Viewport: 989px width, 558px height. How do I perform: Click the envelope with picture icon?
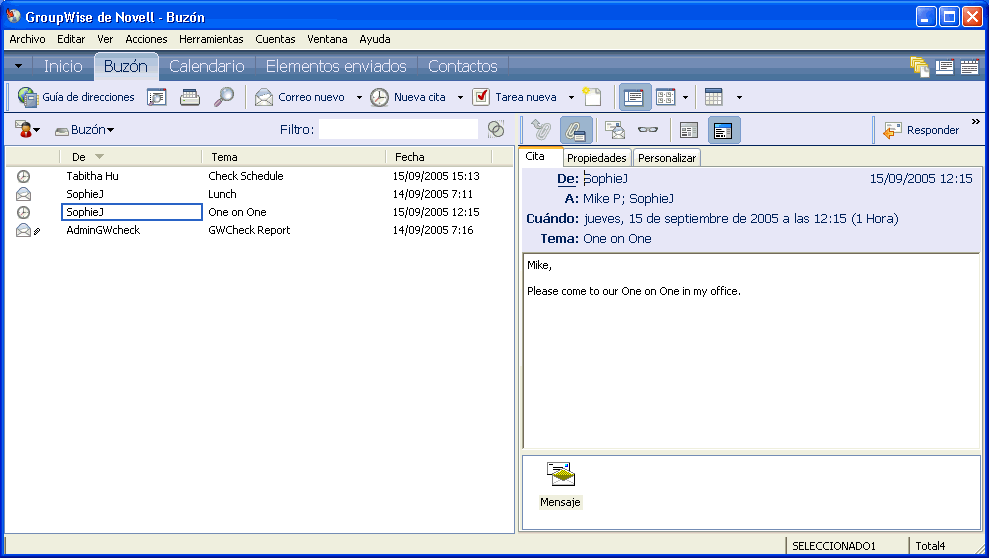[x=614, y=130]
